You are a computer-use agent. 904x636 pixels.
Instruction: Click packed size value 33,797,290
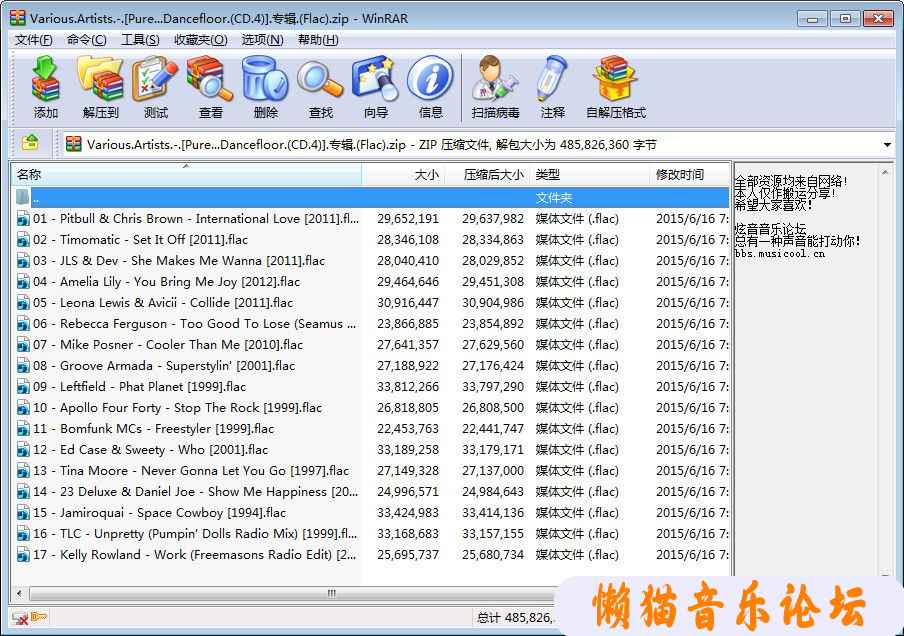point(492,387)
